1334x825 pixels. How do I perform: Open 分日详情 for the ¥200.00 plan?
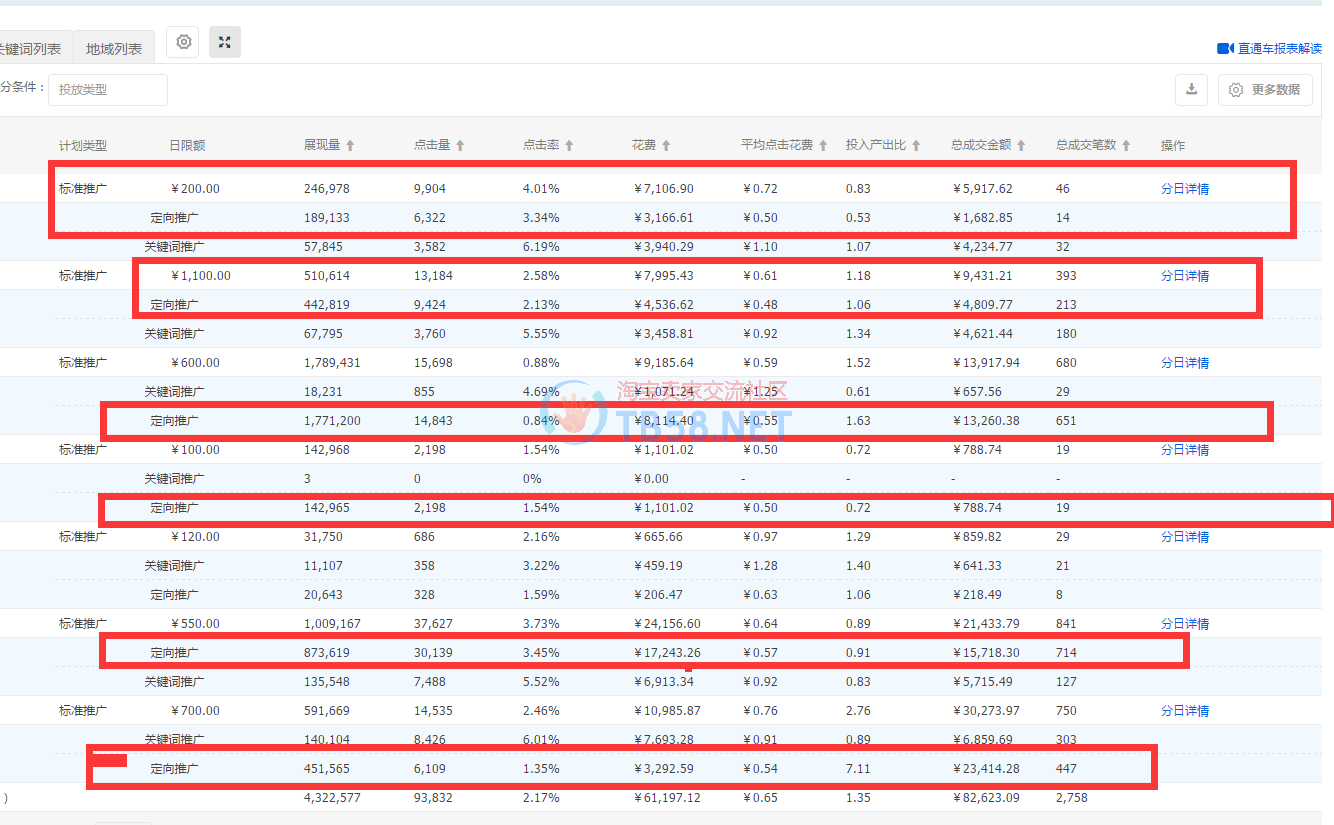pos(1185,189)
